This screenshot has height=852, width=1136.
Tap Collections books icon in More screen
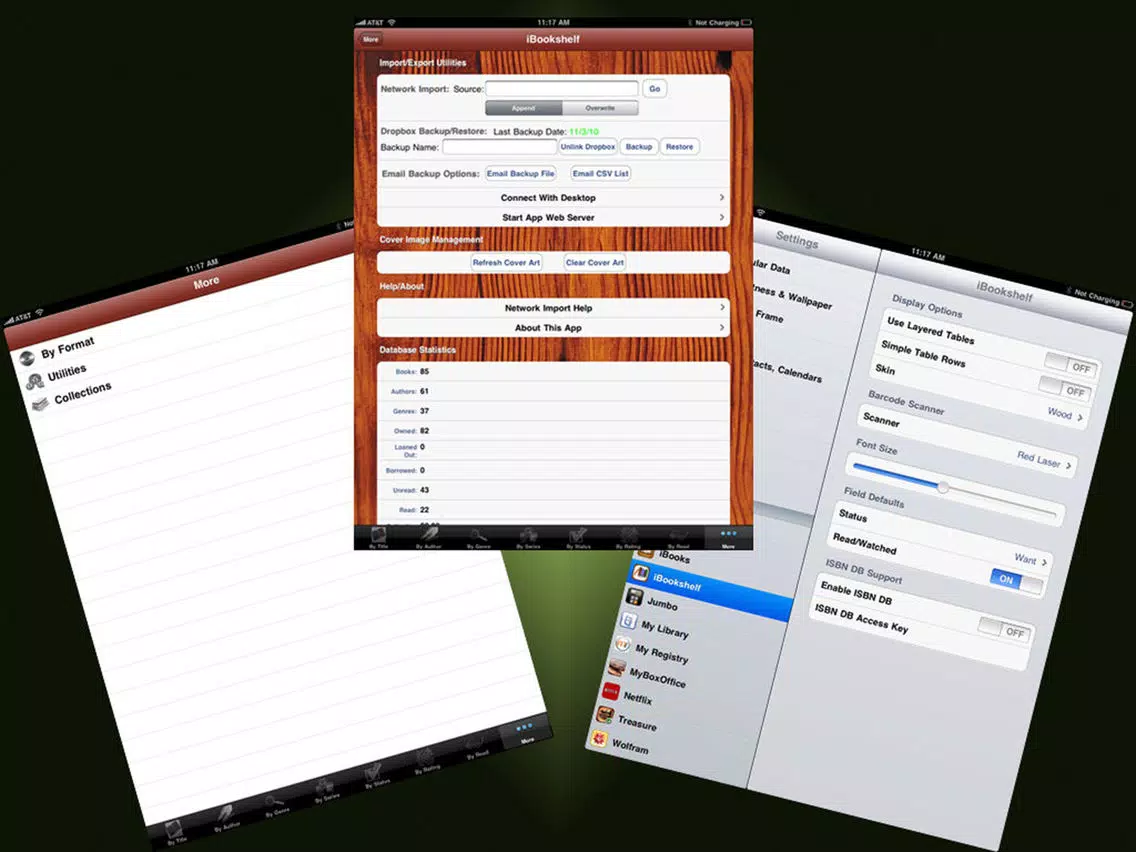41,403
